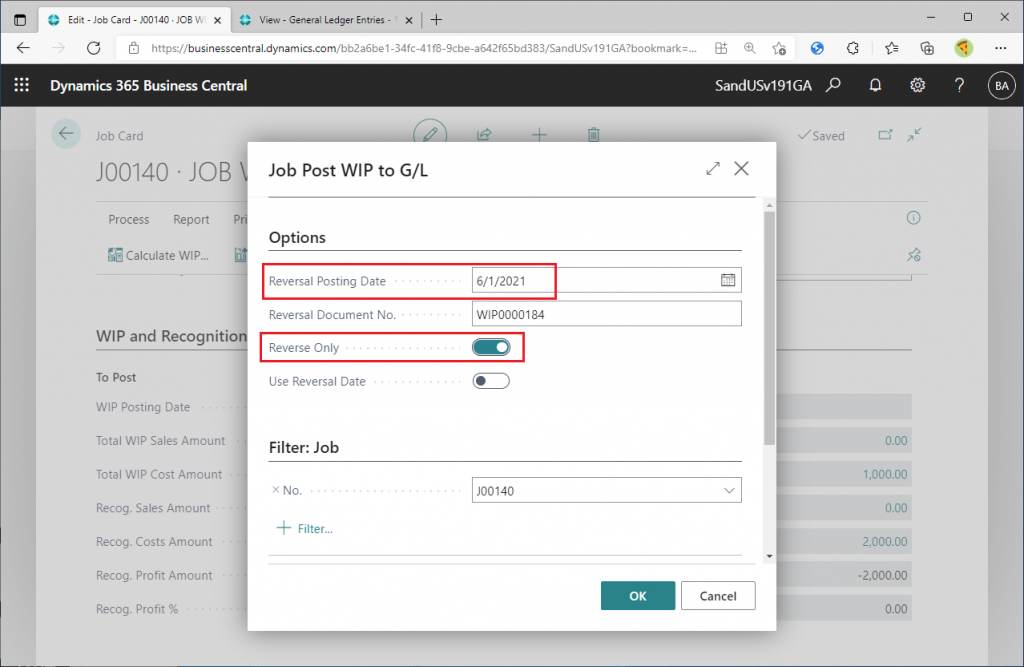Open the BA user account menu

click(1001, 86)
